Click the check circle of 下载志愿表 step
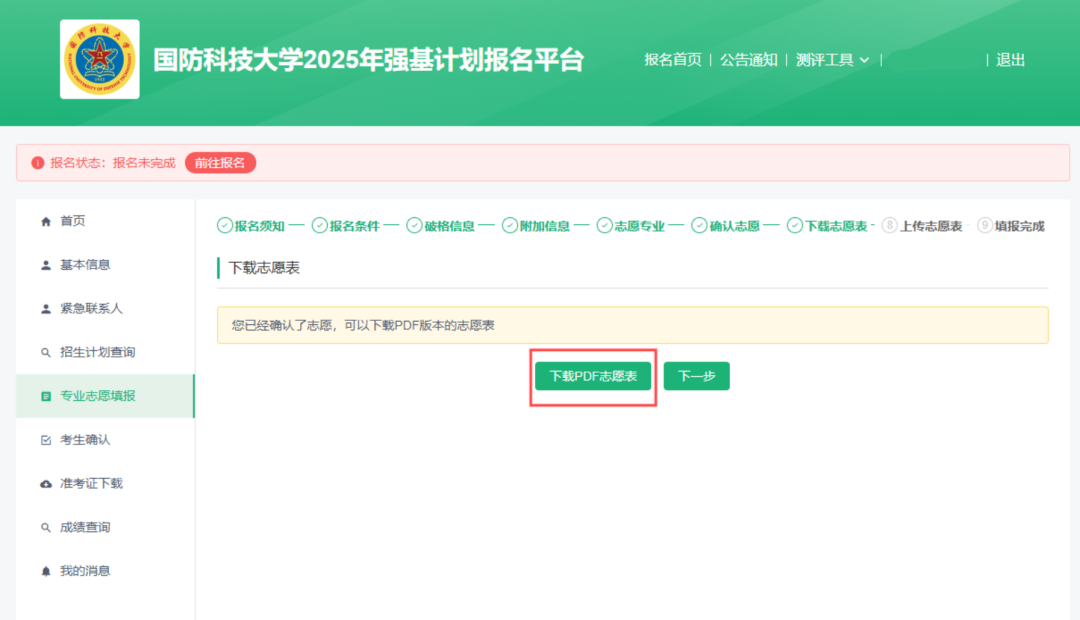 [x=795, y=226]
